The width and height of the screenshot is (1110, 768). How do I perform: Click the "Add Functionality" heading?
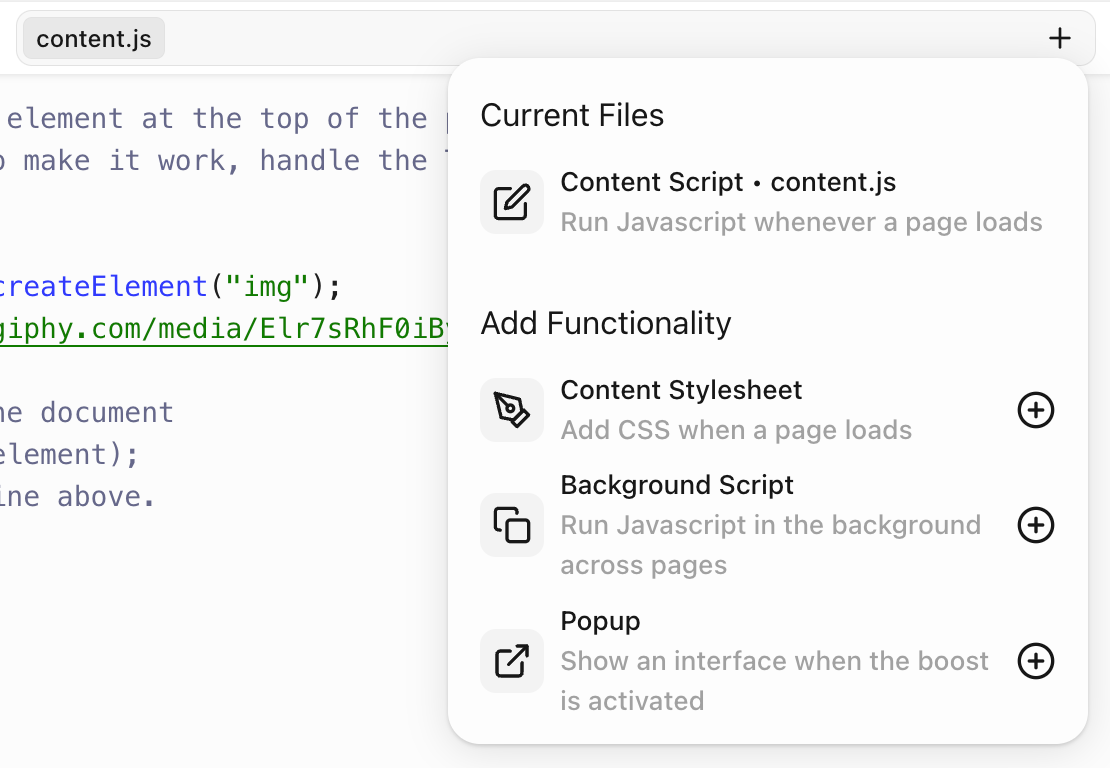[x=606, y=323]
